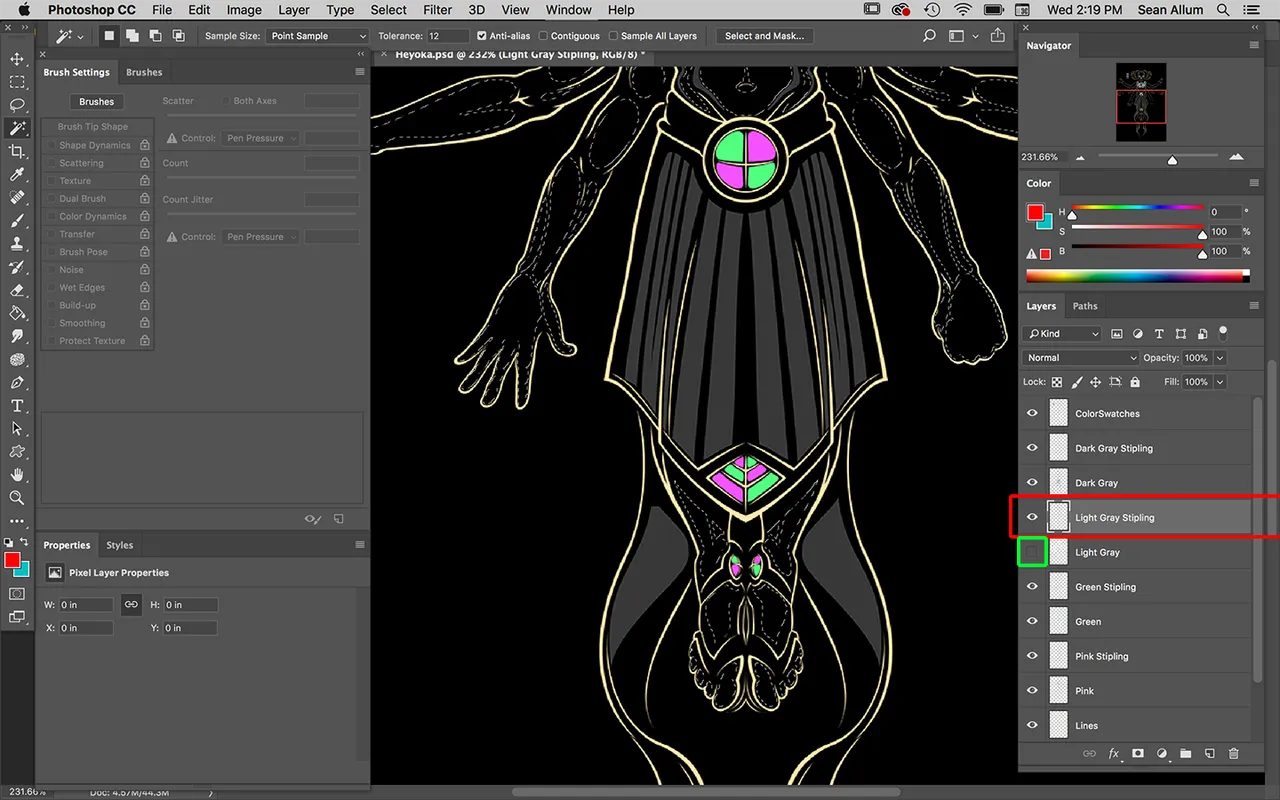This screenshot has height=800, width=1280.
Task: Click the link width and height icon
Action: (131, 604)
